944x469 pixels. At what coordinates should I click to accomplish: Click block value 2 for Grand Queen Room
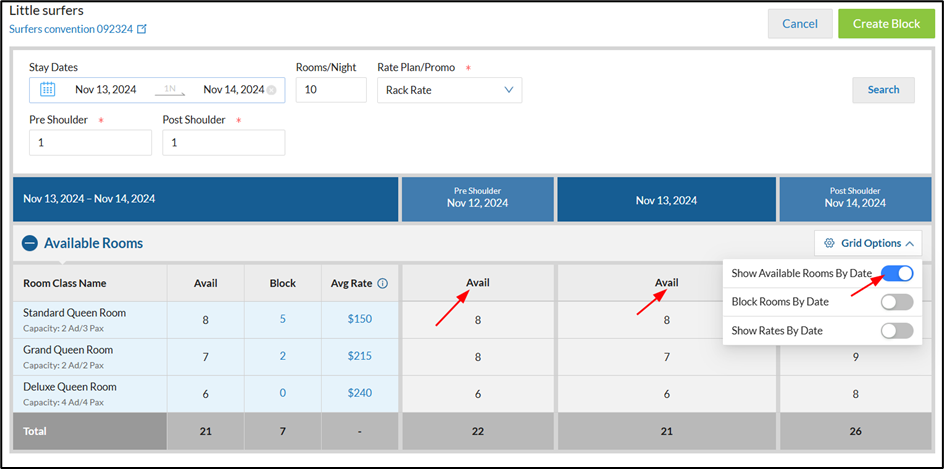(x=282, y=356)
